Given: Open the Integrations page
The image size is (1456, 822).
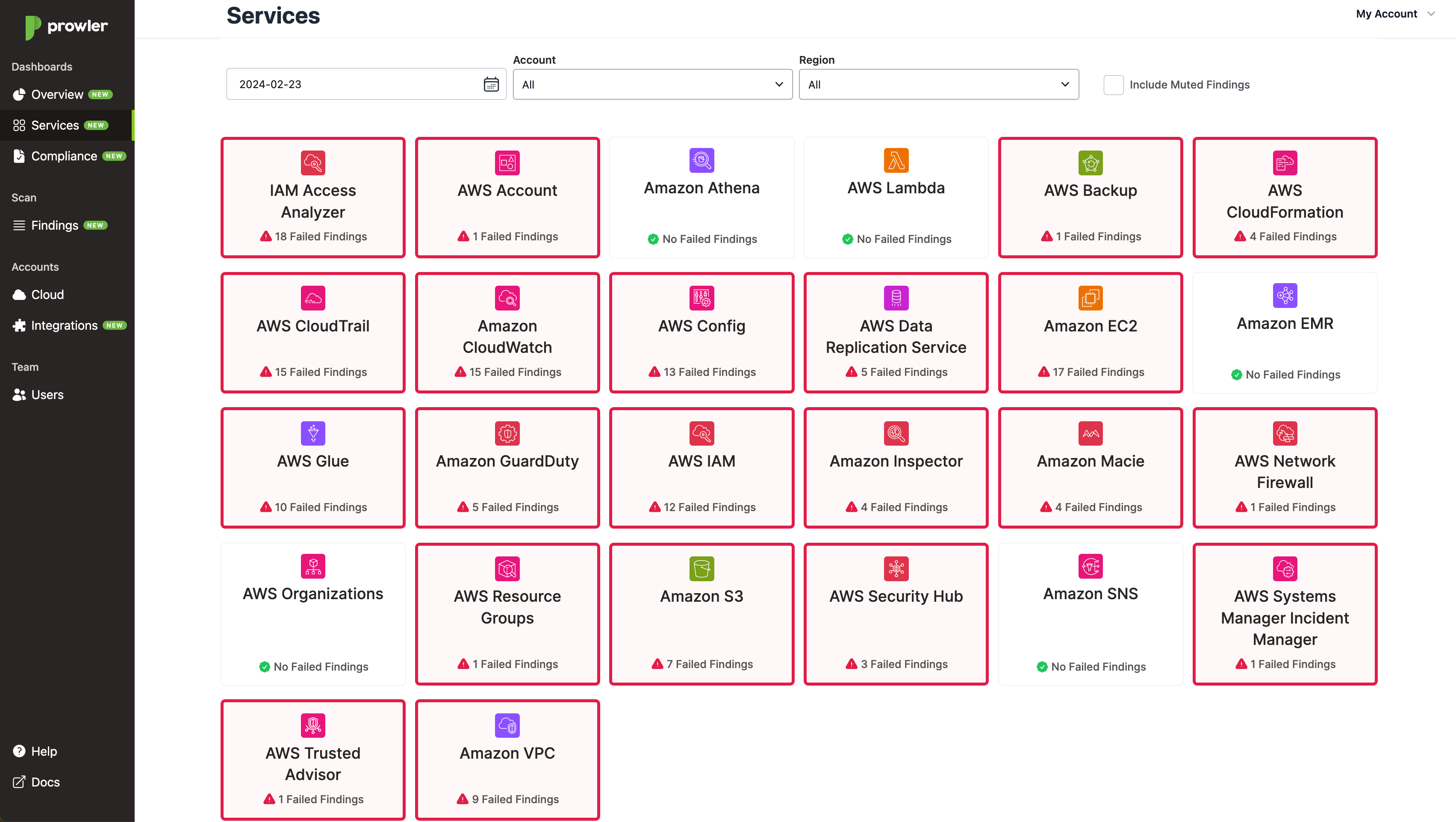Looking at the screenshot, I should (x=67, y=325).
